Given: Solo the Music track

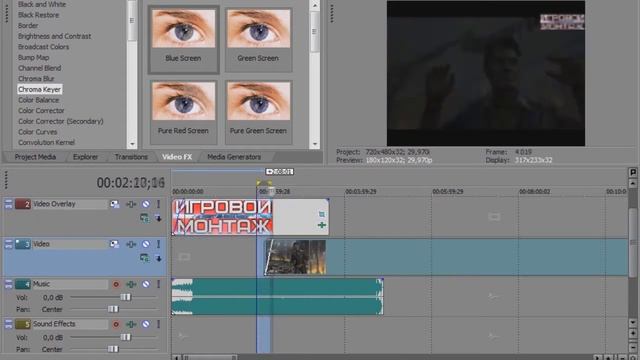Looking at the screenshot, I should pyautogui.click(x=158, y=284).
